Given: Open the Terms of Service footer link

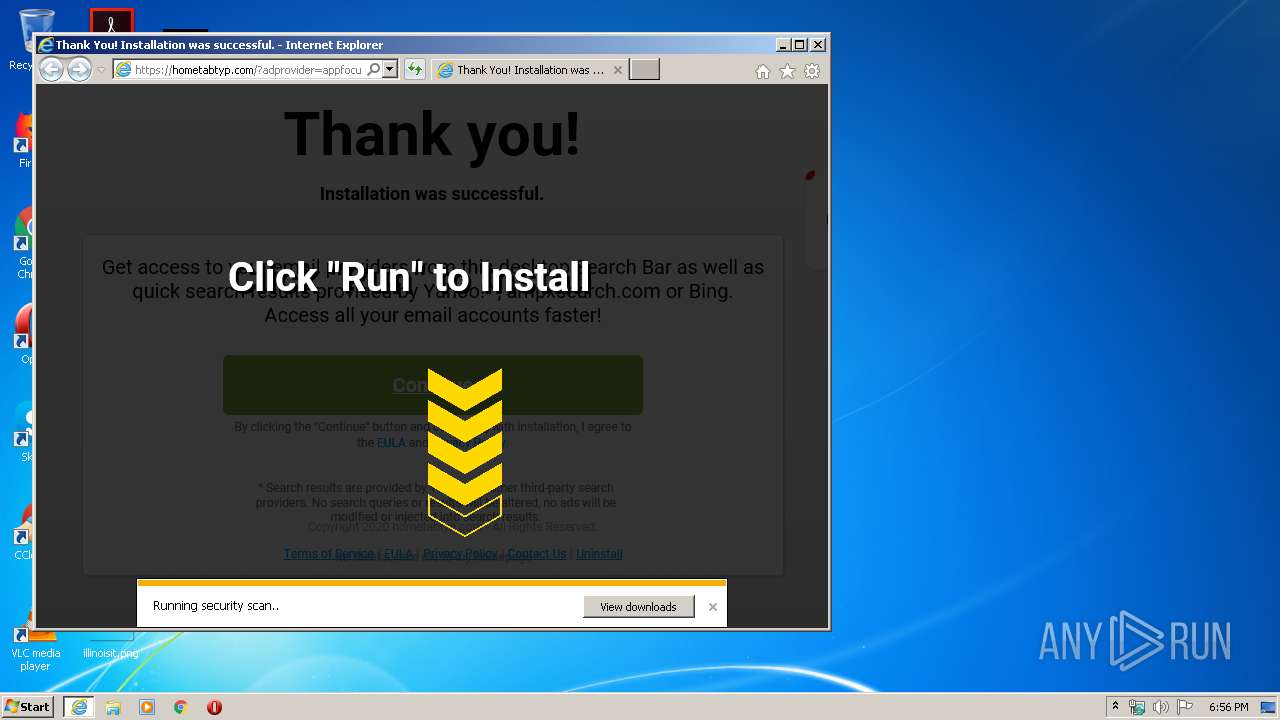Looking at the screenshot, I should coord(328,554).
